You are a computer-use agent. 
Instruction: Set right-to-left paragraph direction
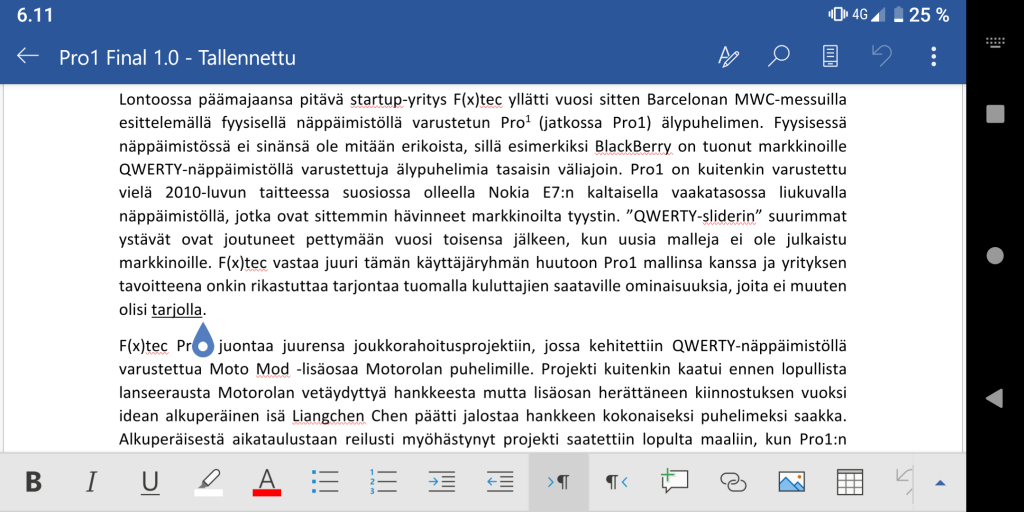[616, 483]
